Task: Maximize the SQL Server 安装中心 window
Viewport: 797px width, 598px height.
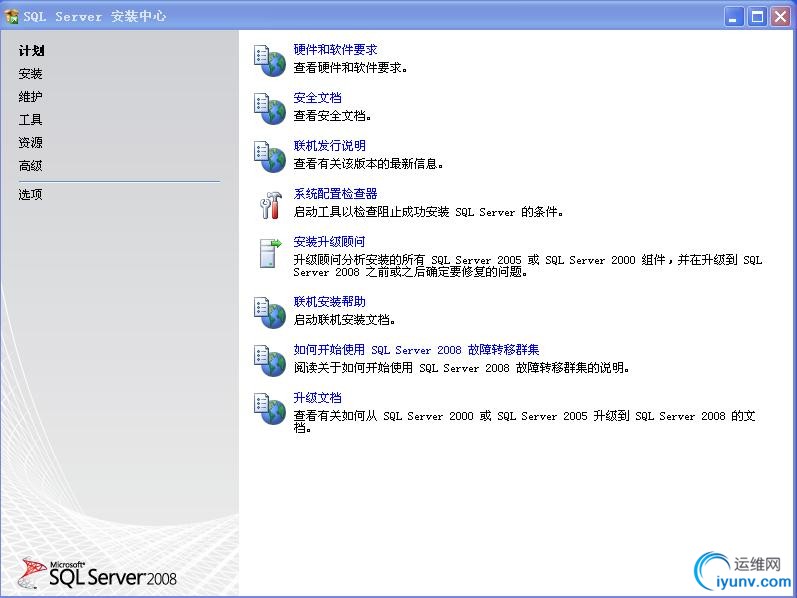Action: pyautogui.click(x=757, y=17)
